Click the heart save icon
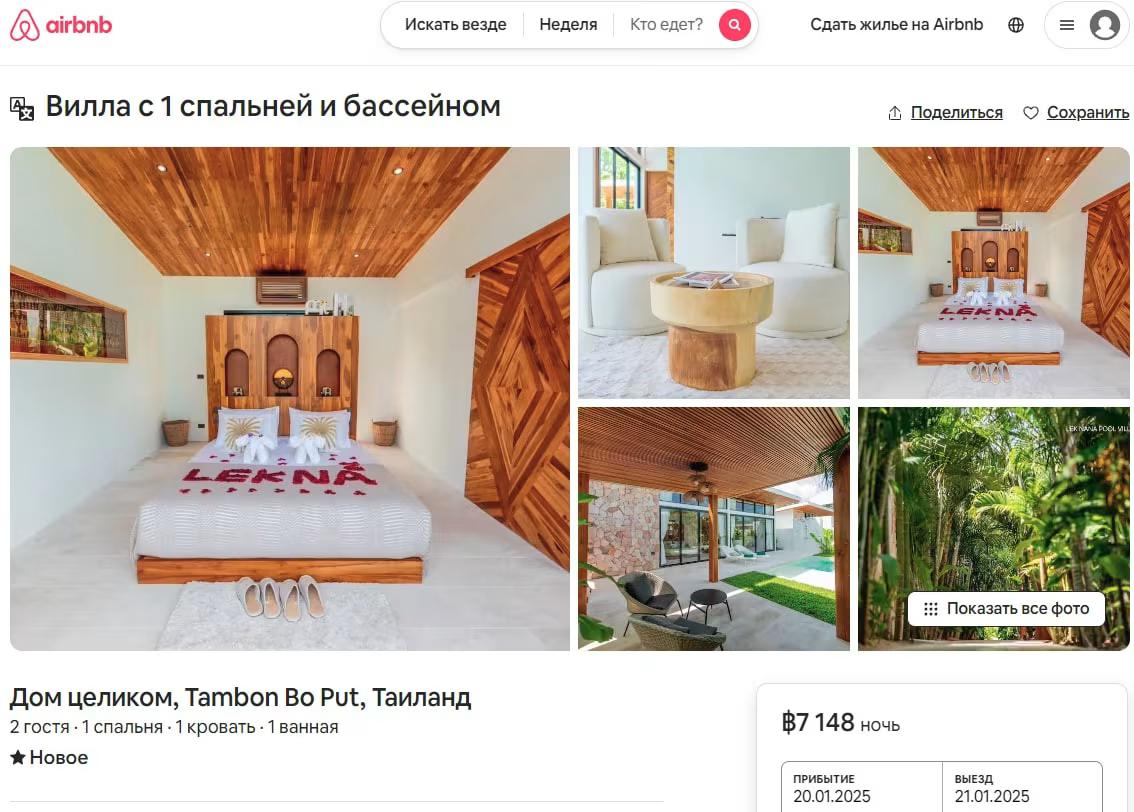The width and height of the screenshot is (1134, 812). (1031, 113)
